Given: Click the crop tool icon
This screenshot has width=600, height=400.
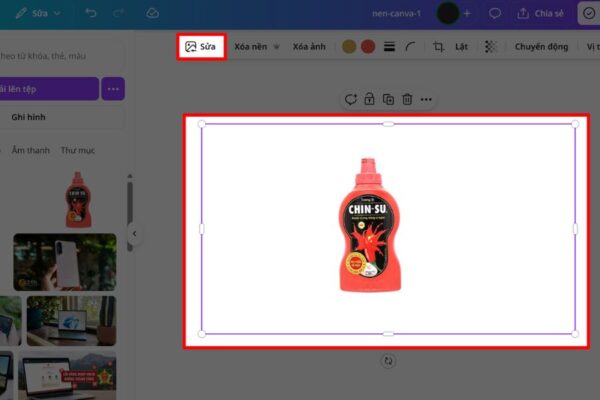Looking at the screenshot, I should 438,47.
